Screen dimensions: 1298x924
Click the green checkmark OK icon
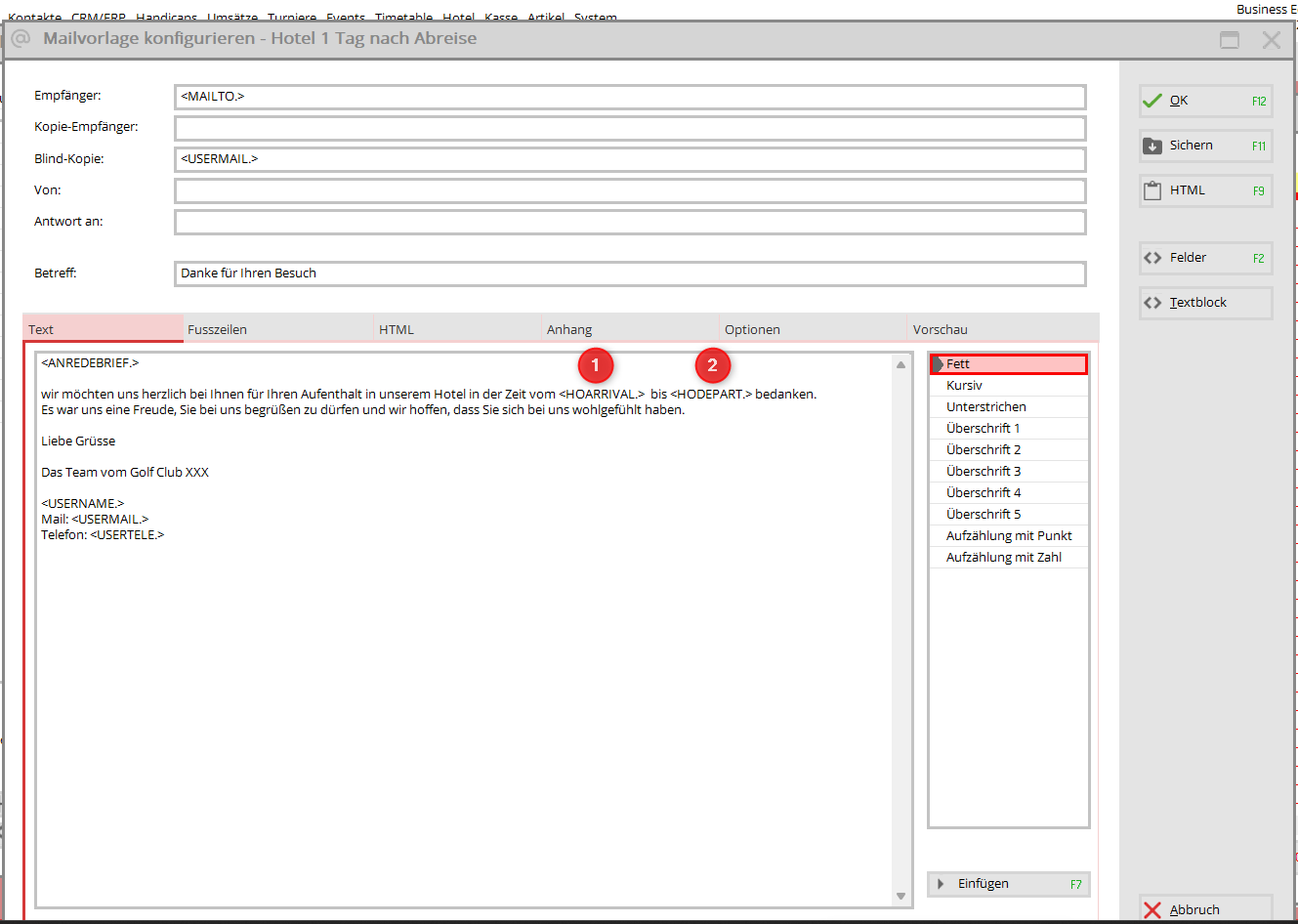coord(1152,101)
